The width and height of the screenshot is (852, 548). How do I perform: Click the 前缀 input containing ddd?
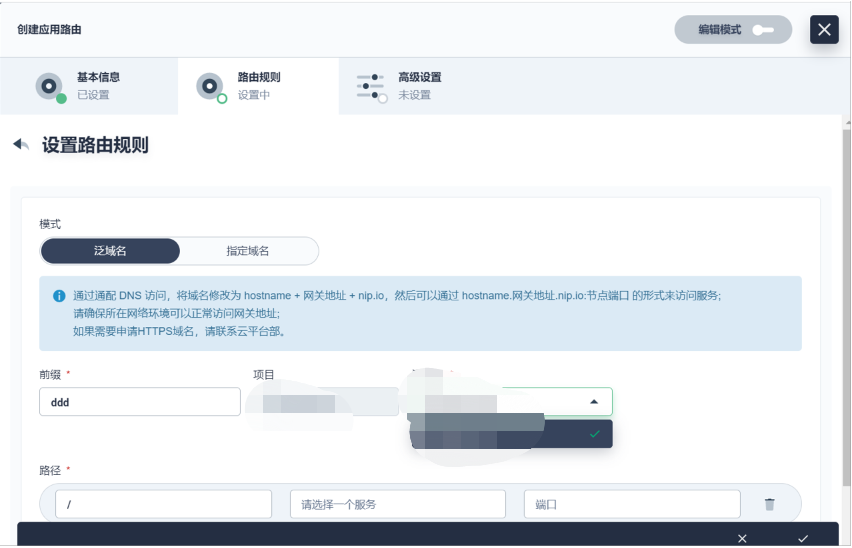point(139,402)
